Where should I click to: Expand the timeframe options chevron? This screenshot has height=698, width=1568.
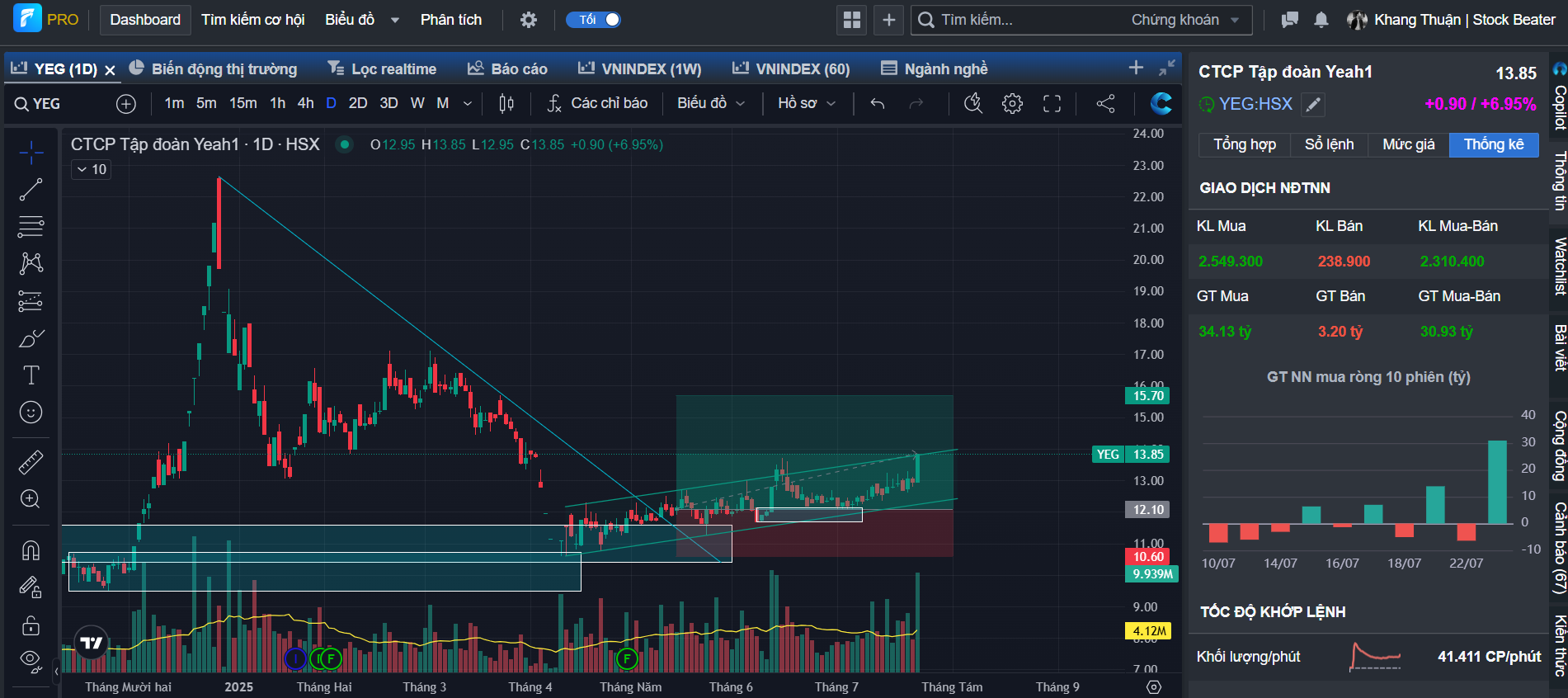tap(468, 103)
